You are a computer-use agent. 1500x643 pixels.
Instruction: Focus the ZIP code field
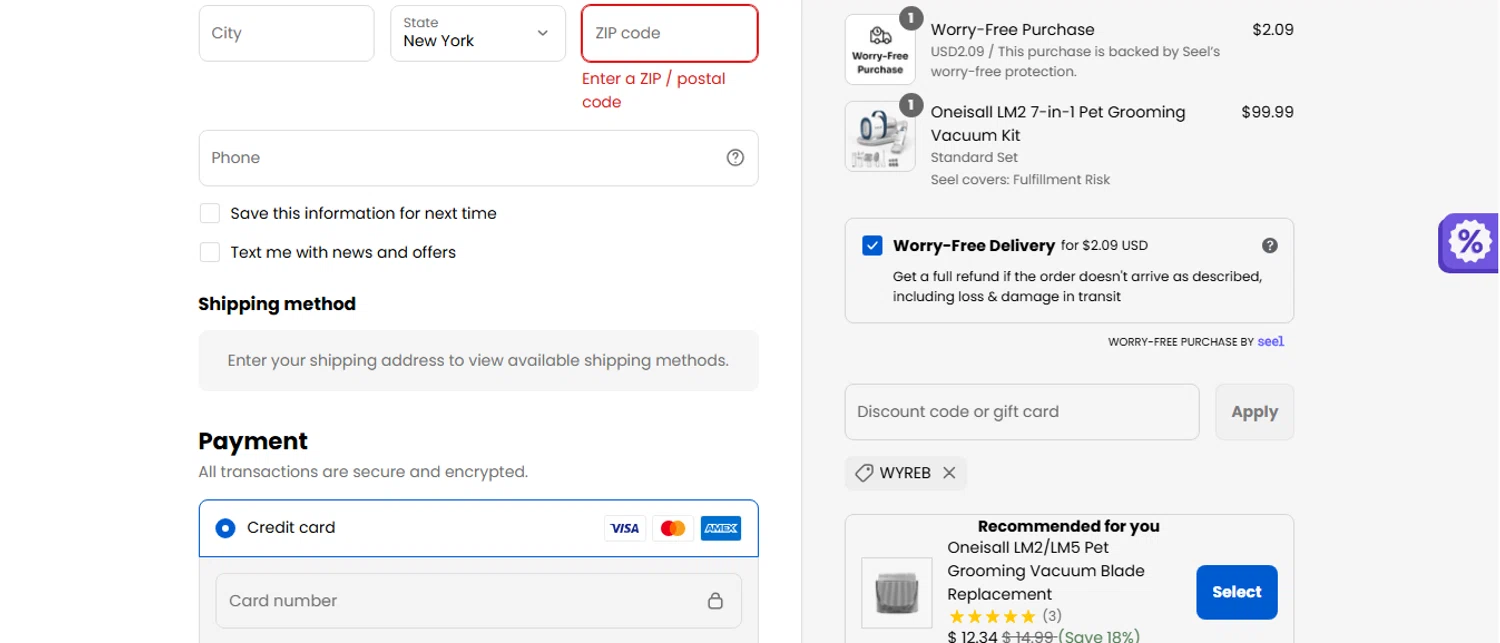(x=670, y=33)
